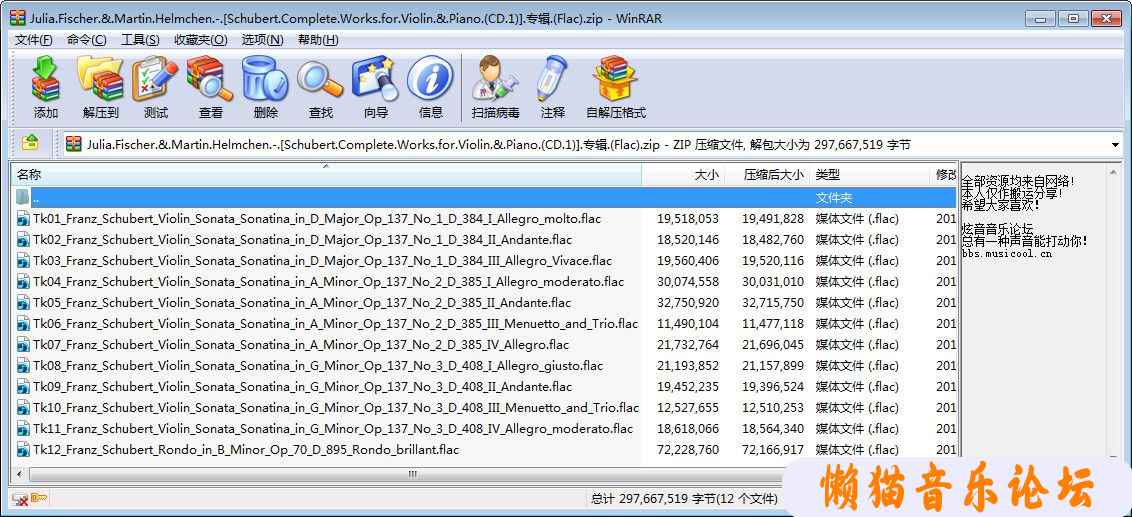Image resolution: width=1132 pixels, height=517 pixels.
Task: Select Tk05 Andante D_385 file
Action: click(x=484, y=303)
